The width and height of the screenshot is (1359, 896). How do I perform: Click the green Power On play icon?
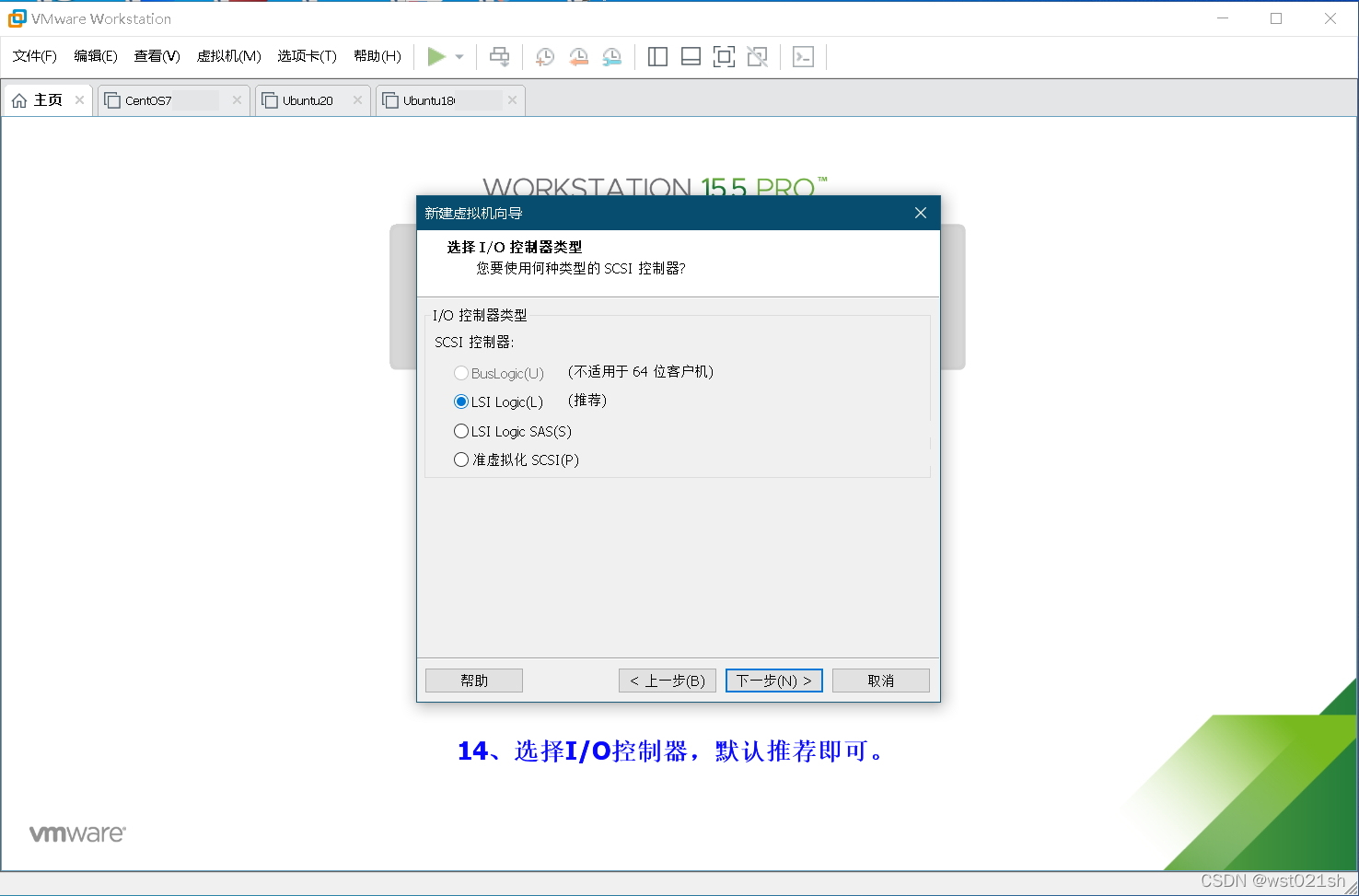tap(436, 57)
